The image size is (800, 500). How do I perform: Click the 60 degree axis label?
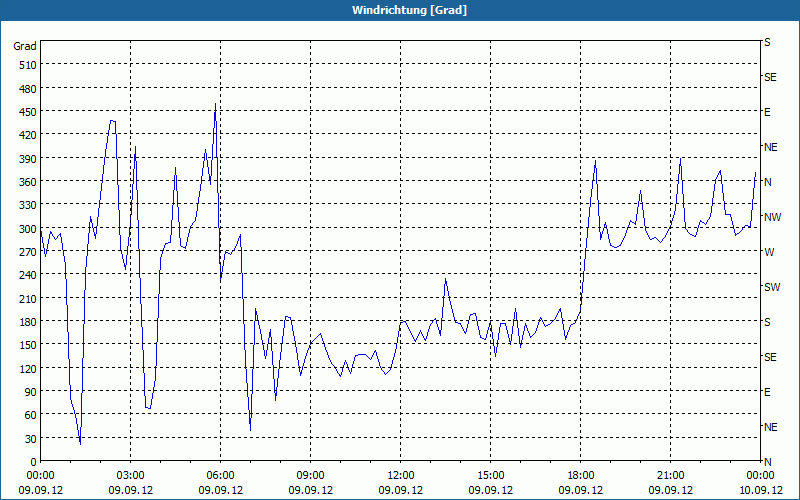pyautogui.click(x=31, y=415)
